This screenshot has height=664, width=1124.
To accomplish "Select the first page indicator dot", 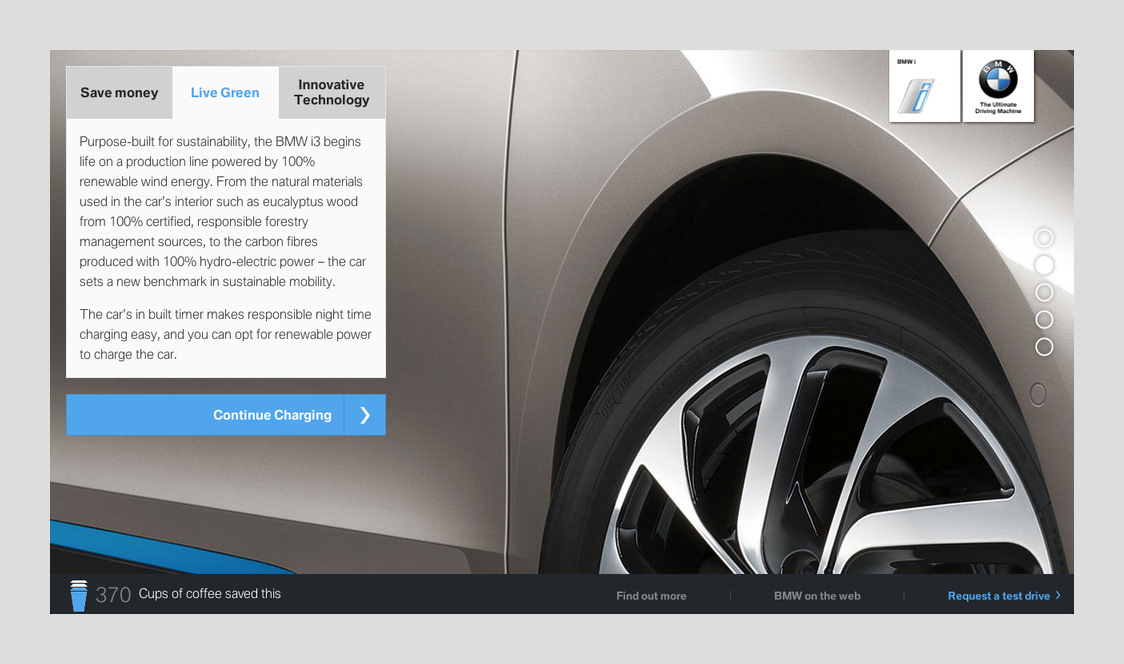I will (1044, 238).
